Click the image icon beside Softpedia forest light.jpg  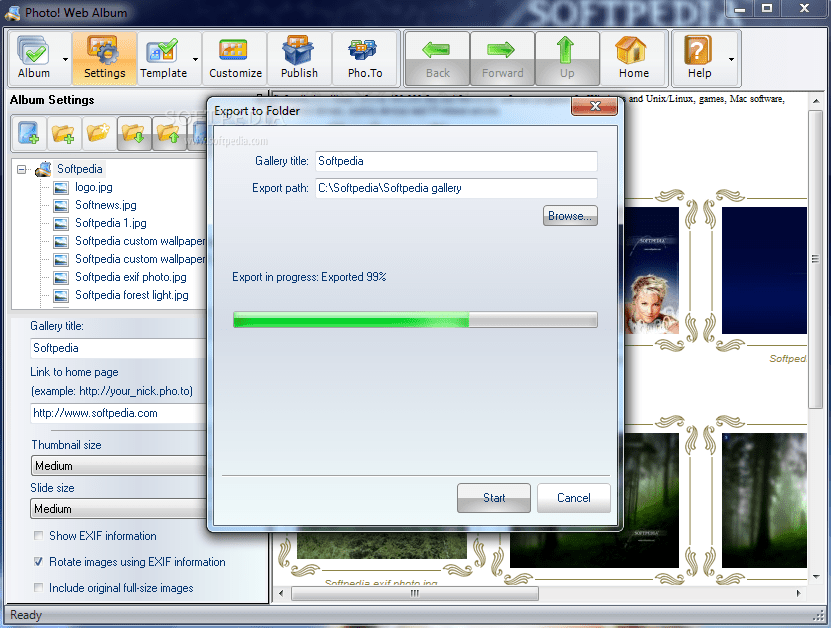tap(61, 295)
